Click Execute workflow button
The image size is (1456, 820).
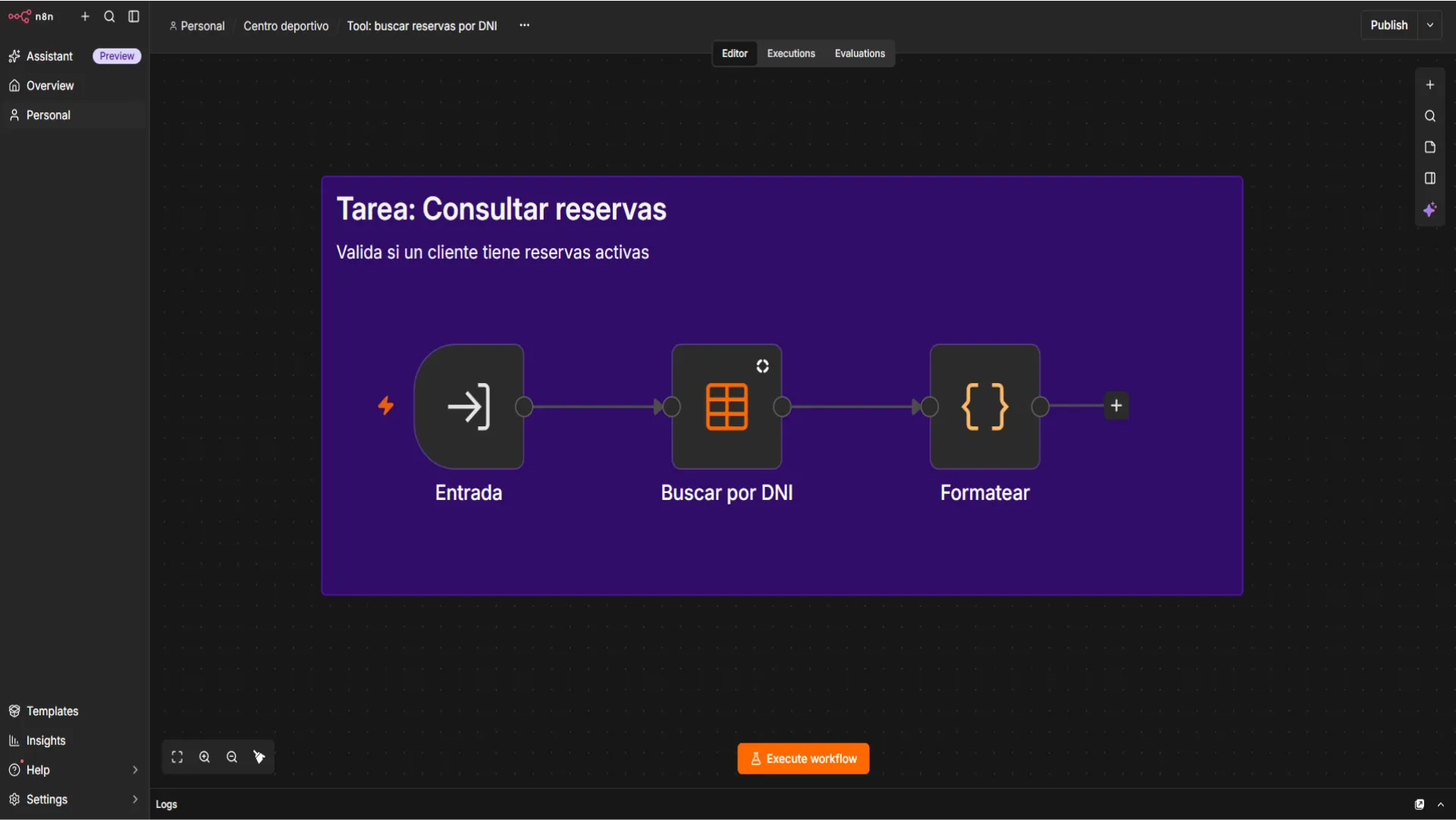click(803, 759)
